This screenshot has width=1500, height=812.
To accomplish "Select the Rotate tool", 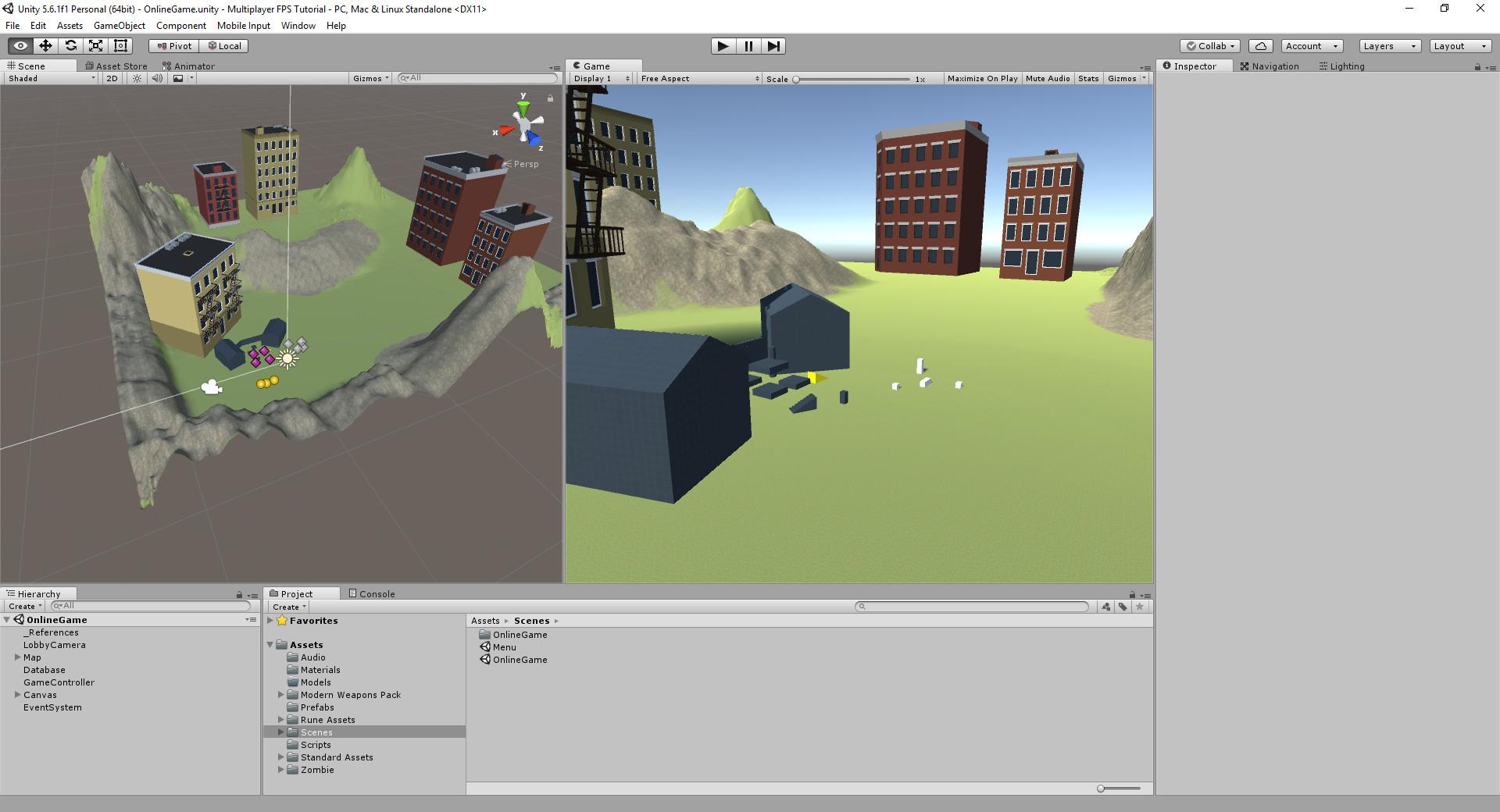I will click(x=71, y=45).
